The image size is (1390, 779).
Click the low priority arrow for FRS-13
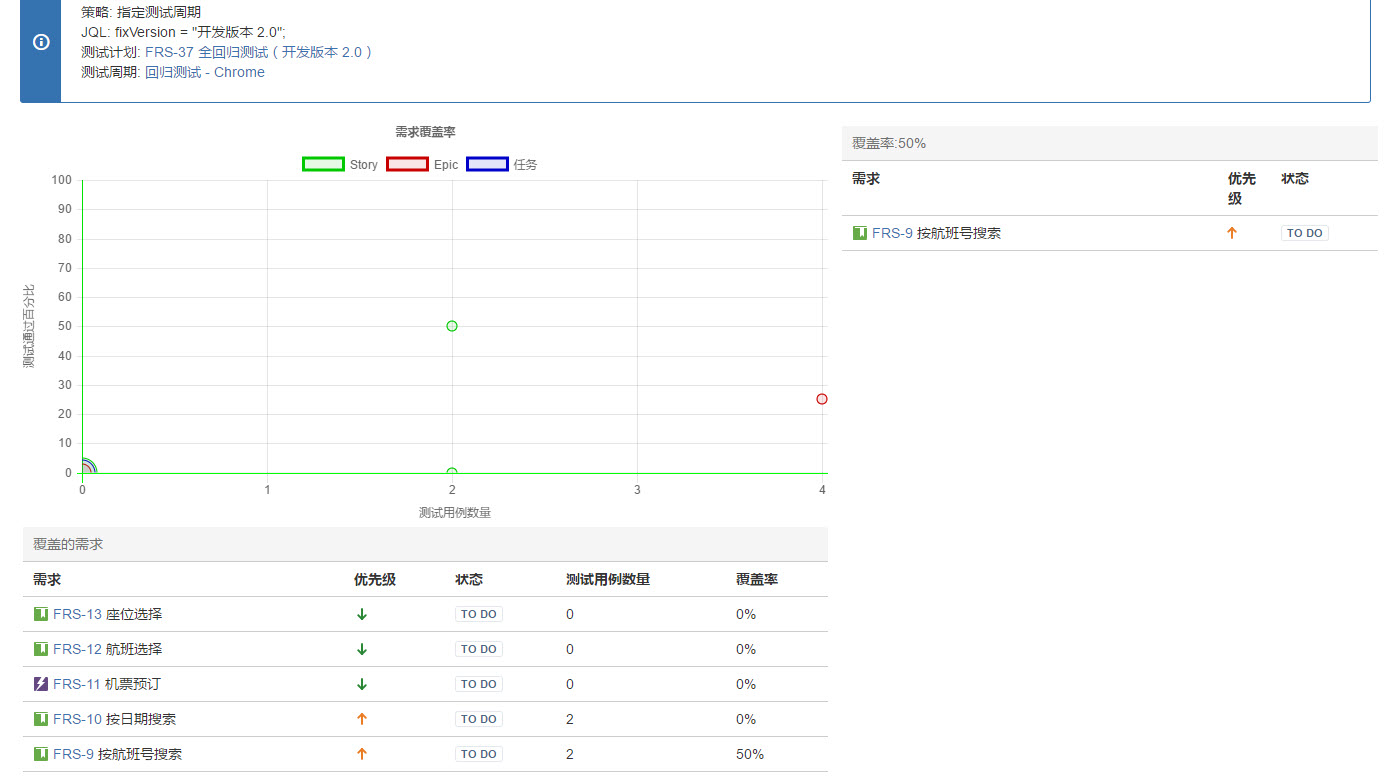pyautogui.click(x=362, y=614)
